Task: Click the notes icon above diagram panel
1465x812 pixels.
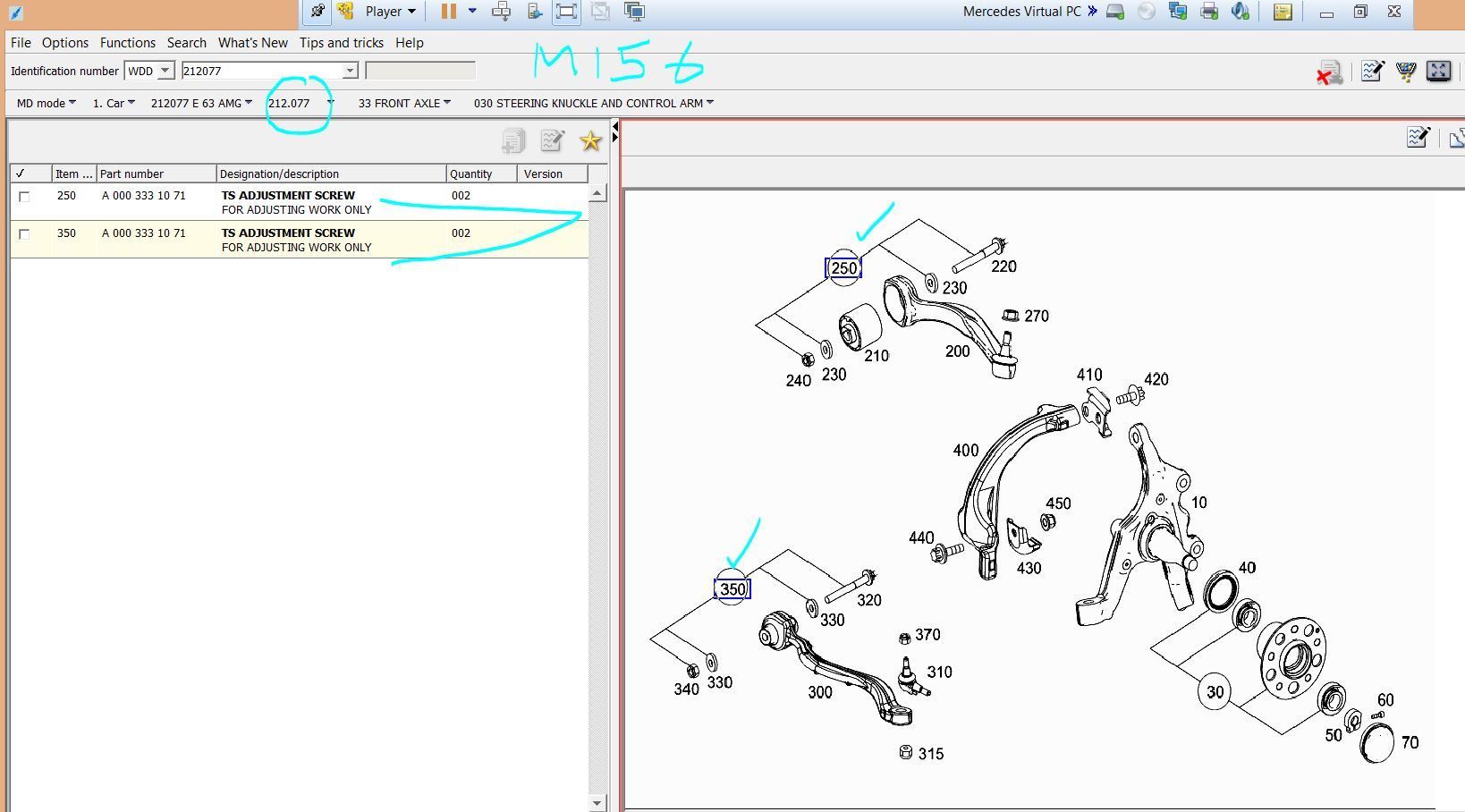Action: (1418, 138)
